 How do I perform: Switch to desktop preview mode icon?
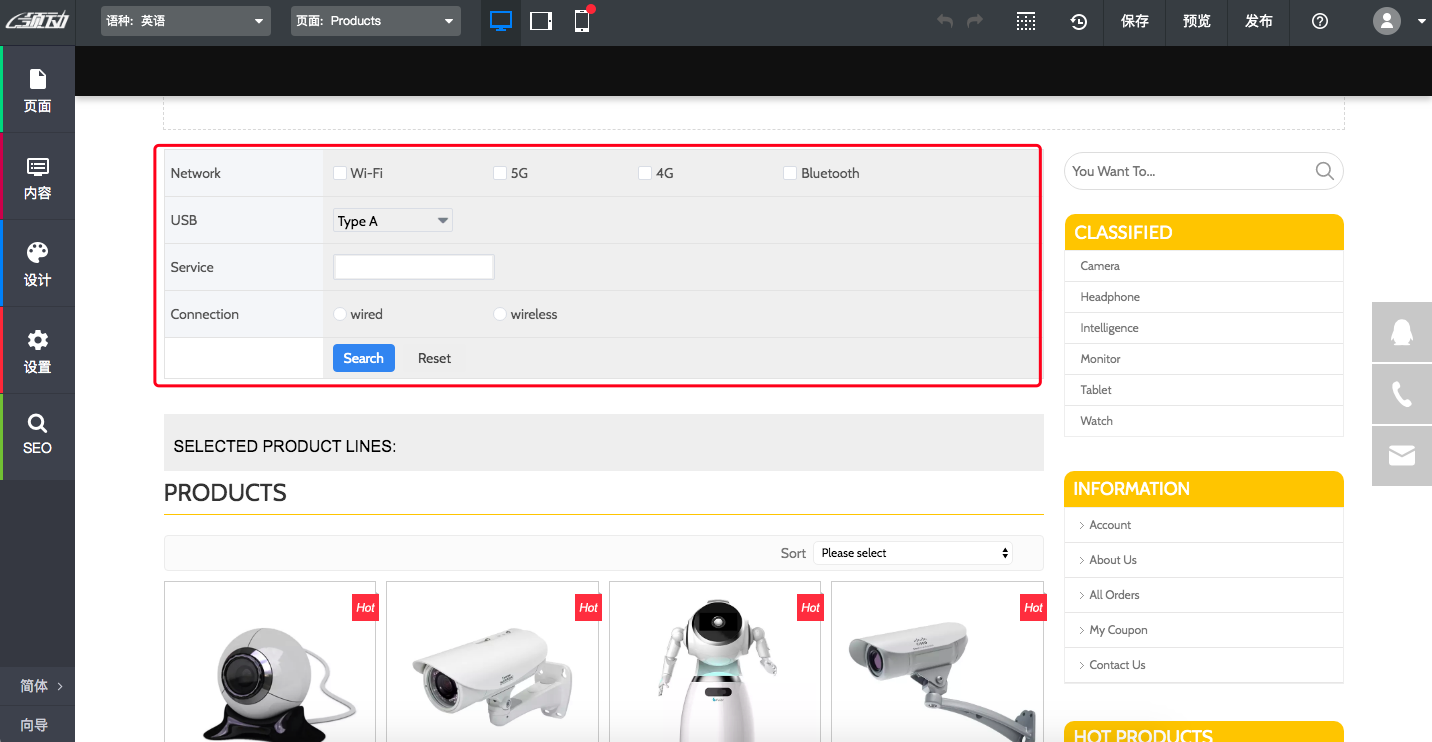coord(501,21)
